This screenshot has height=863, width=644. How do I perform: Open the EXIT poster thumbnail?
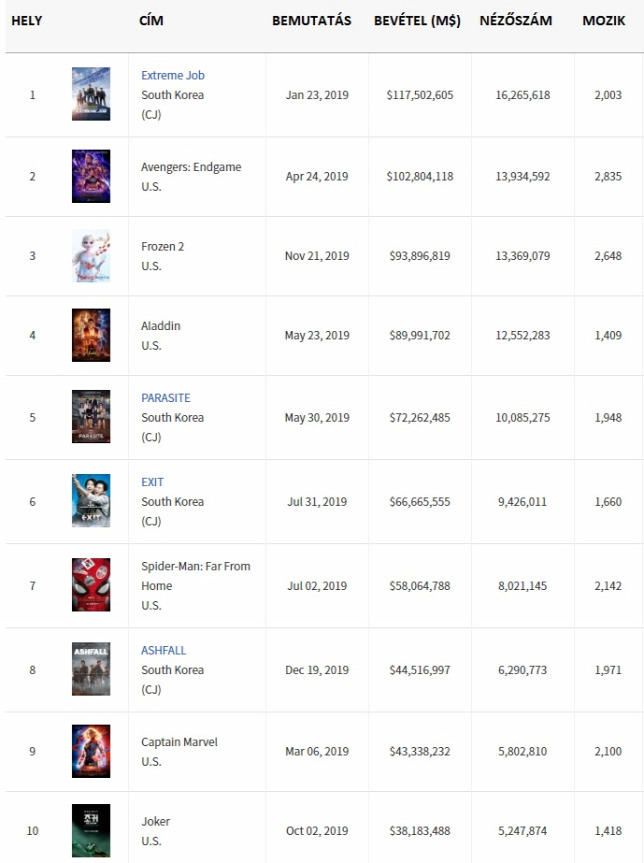91,501
